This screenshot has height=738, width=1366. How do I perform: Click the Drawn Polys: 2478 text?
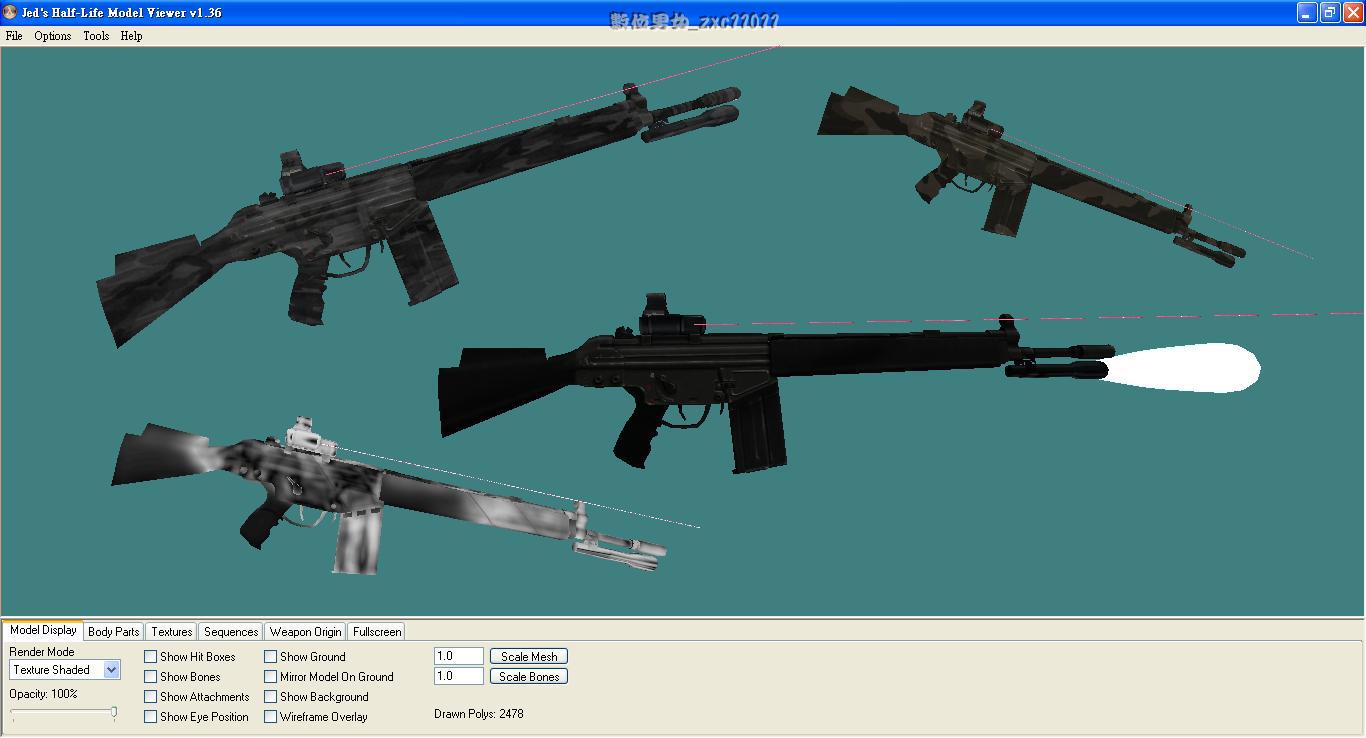coord(479,714)
